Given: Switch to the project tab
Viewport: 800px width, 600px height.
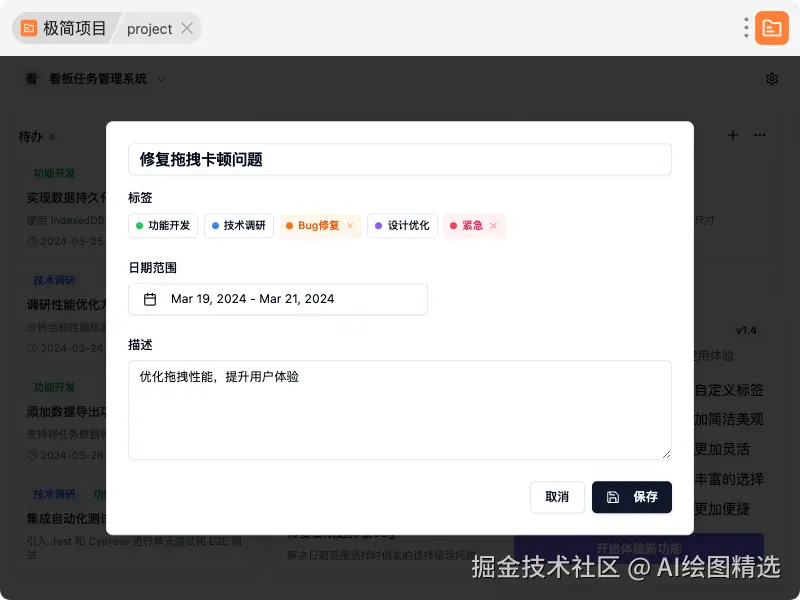Looking at the screenshot, I should 148,28.
